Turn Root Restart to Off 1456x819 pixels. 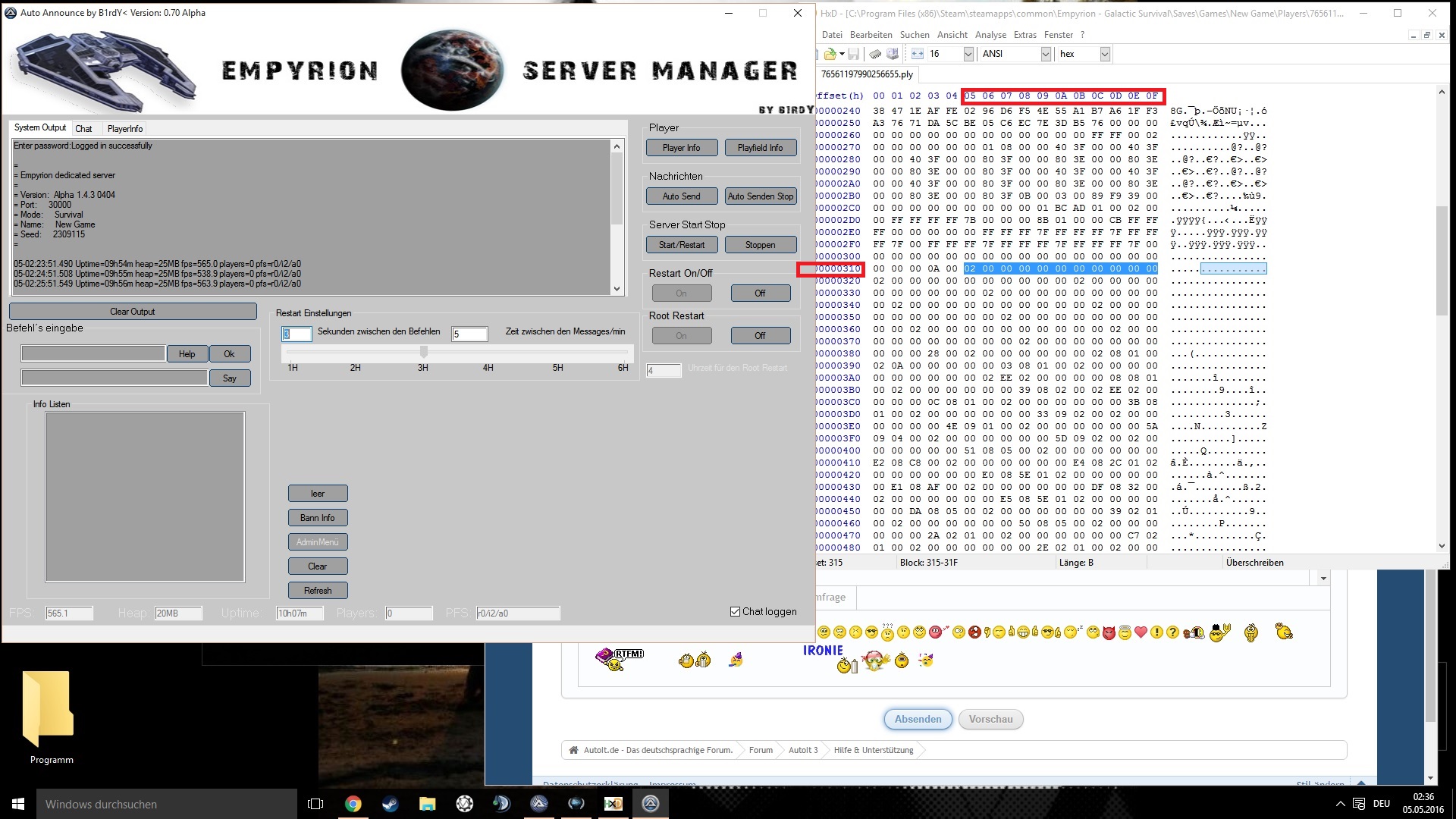(x=760, y=336)
